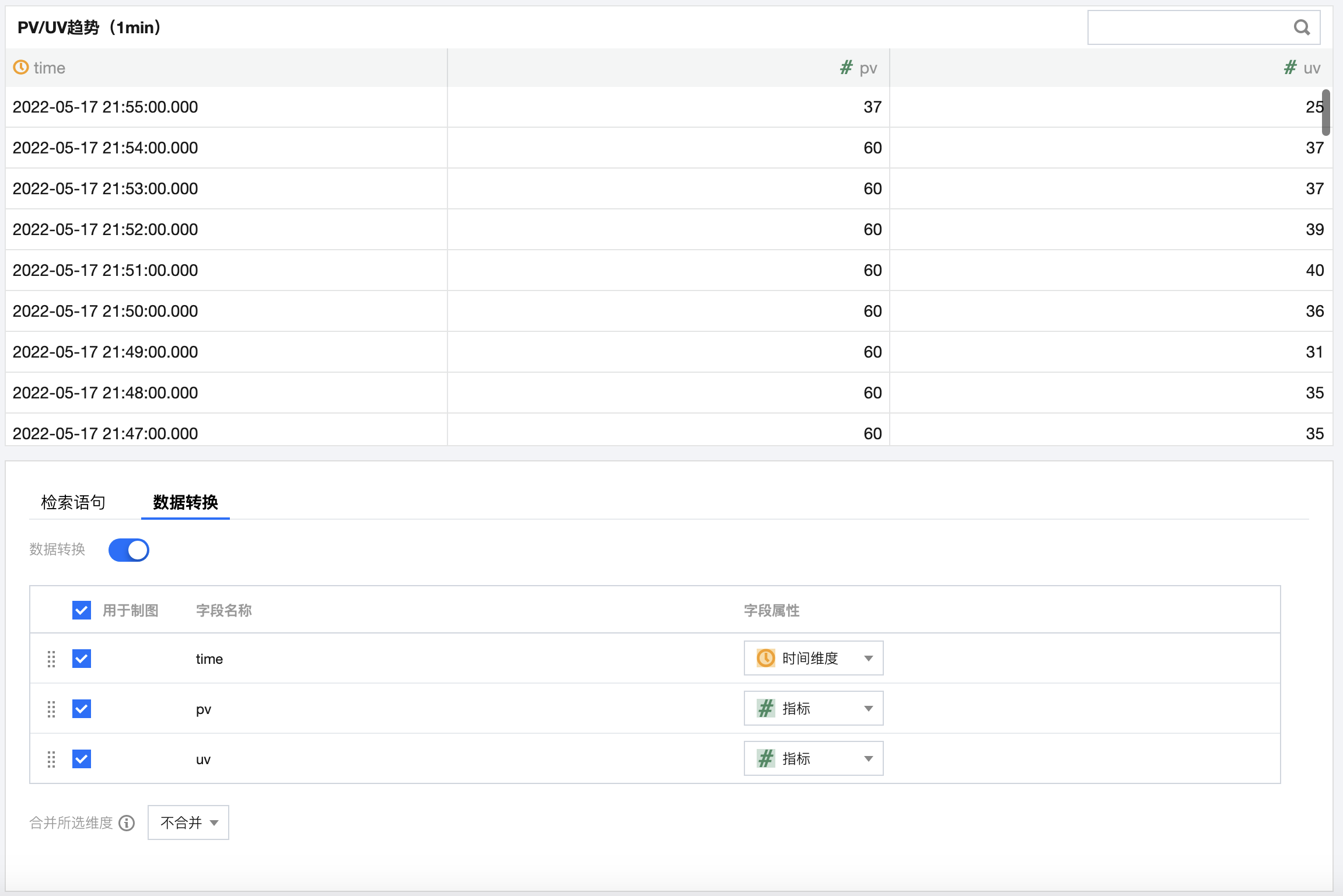Uncheck the pv field checkbox
Viewport: 1343px width, 896px height.
[x=82, y=709]
